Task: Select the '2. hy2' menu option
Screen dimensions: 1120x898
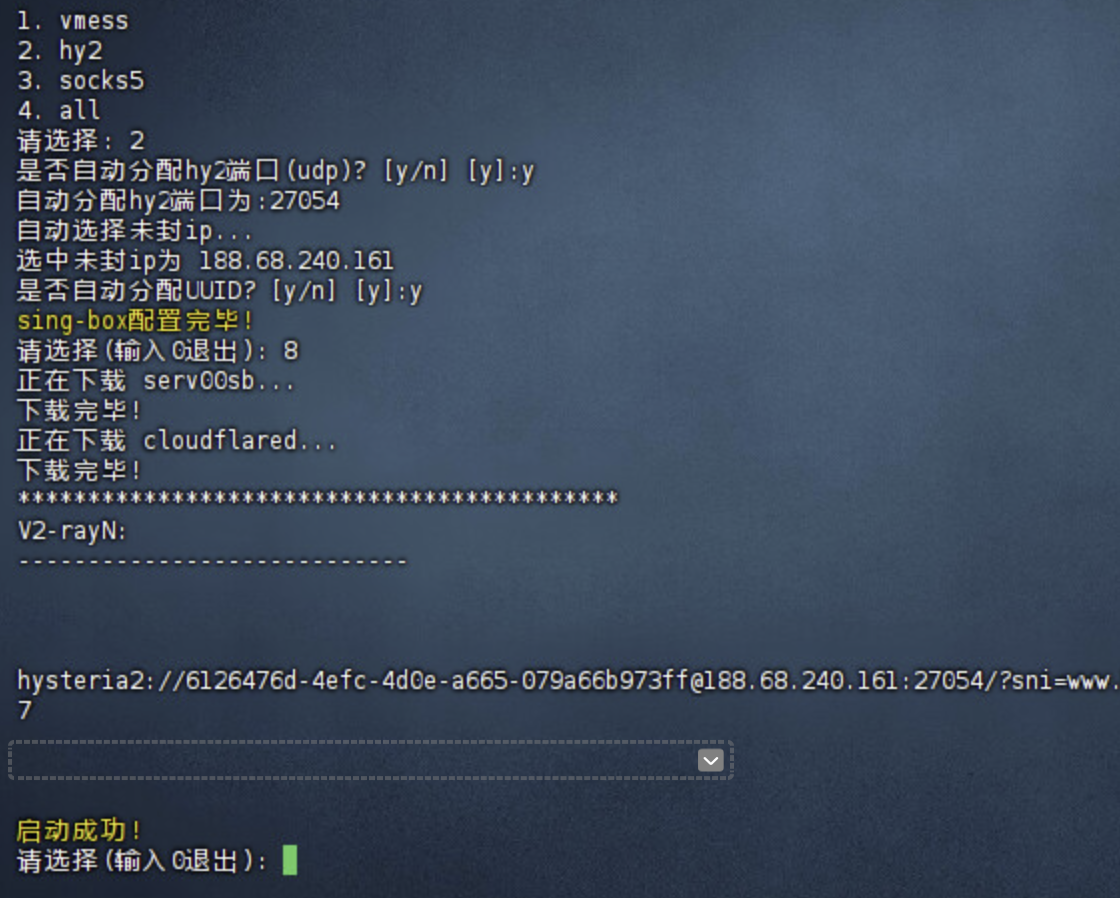Action: coord(60,51)
